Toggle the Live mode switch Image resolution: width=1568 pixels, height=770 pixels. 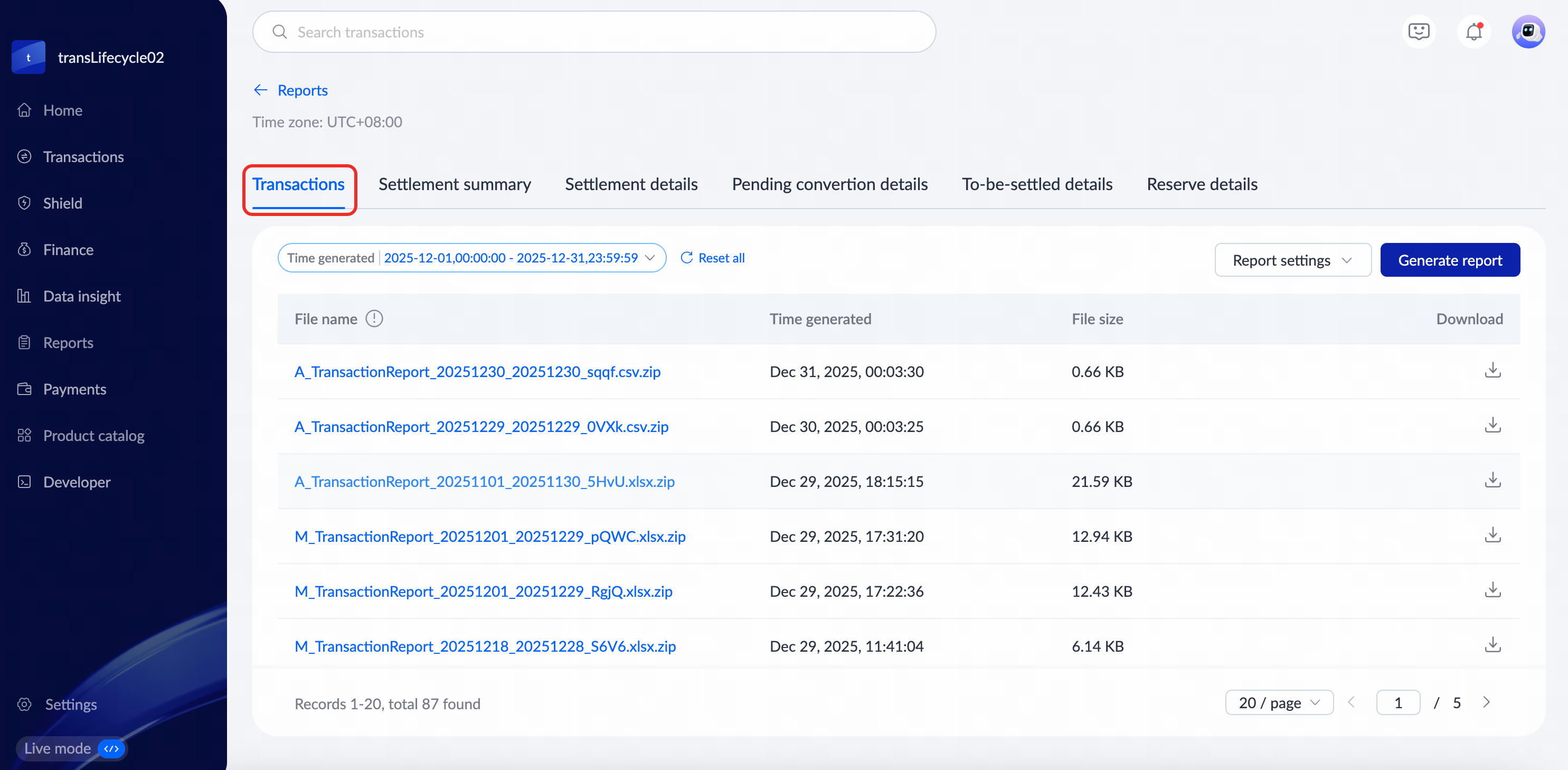coord(111,748)
